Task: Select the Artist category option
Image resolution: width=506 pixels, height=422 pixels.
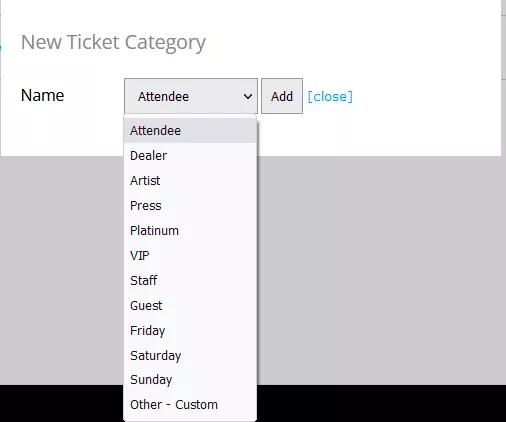Action: (x=190, y=181)
